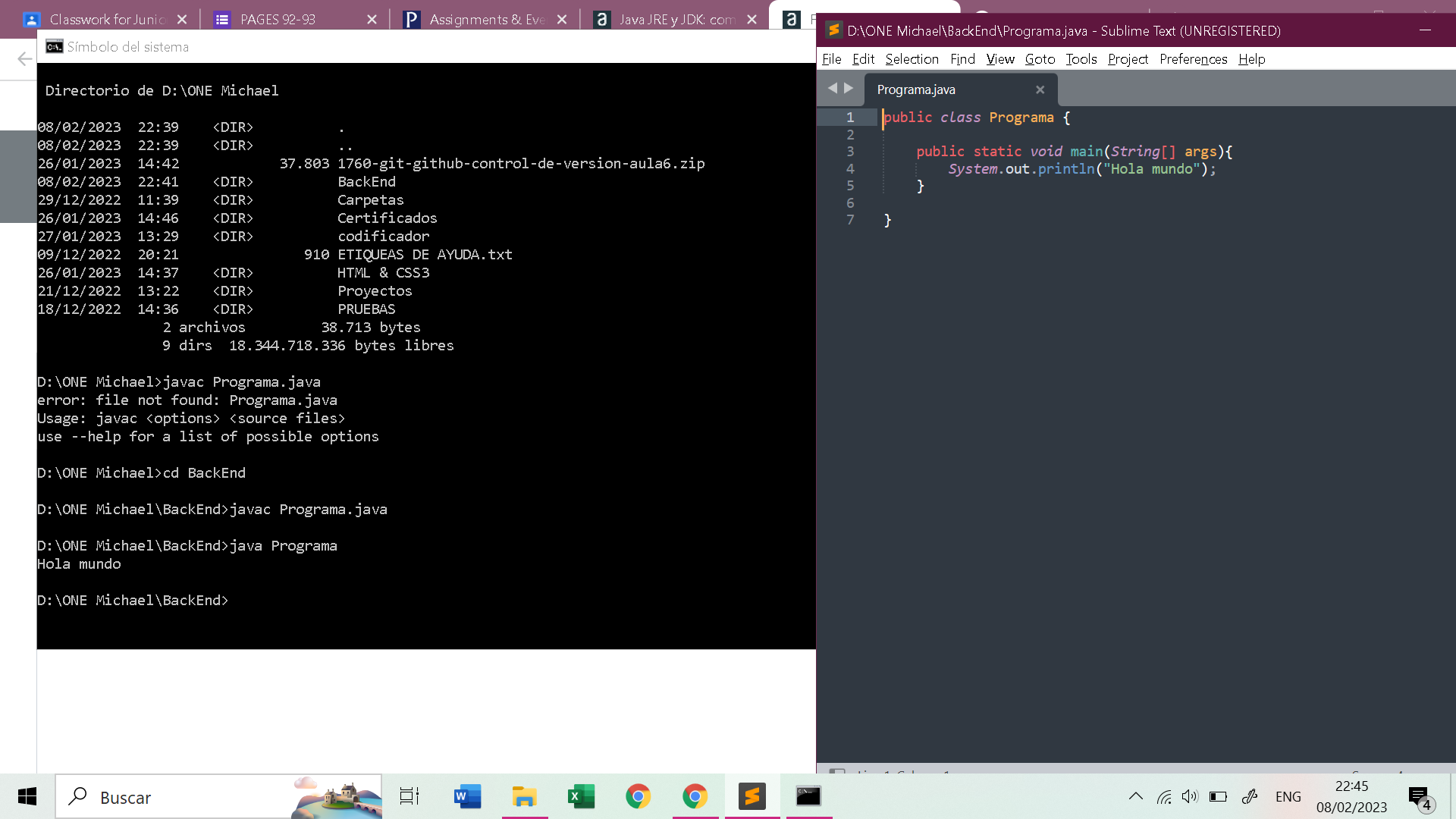Image resolution: width=1456 pixels, height=819 pixels.
Task: Open Microsoft Excel from the taskbar
Action: [x=581, y=796]
